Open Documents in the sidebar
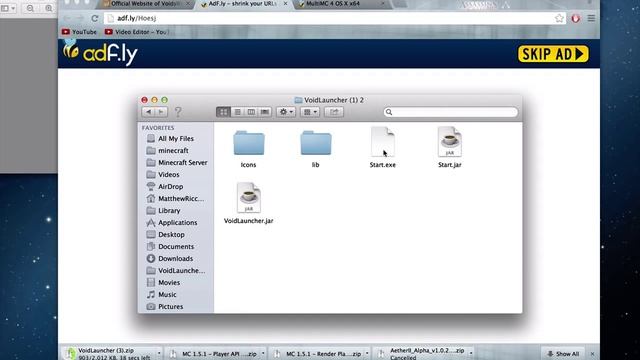 176,247
